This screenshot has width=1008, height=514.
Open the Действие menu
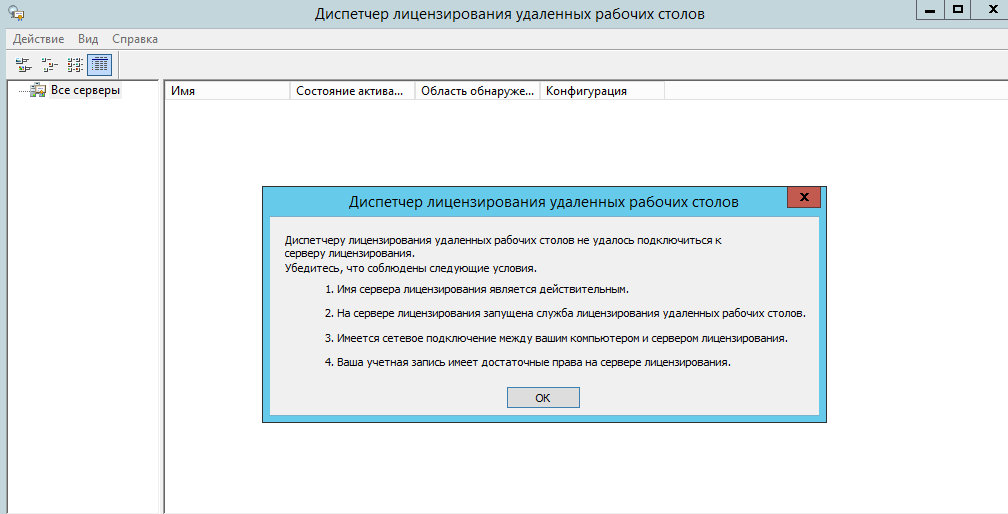39,39
